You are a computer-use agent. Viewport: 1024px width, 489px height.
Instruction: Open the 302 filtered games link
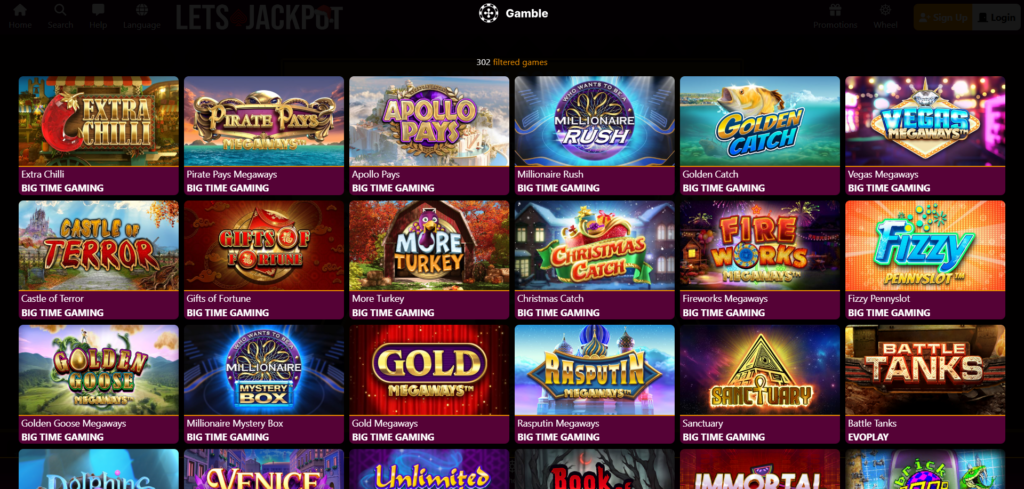tap(511, 62)
